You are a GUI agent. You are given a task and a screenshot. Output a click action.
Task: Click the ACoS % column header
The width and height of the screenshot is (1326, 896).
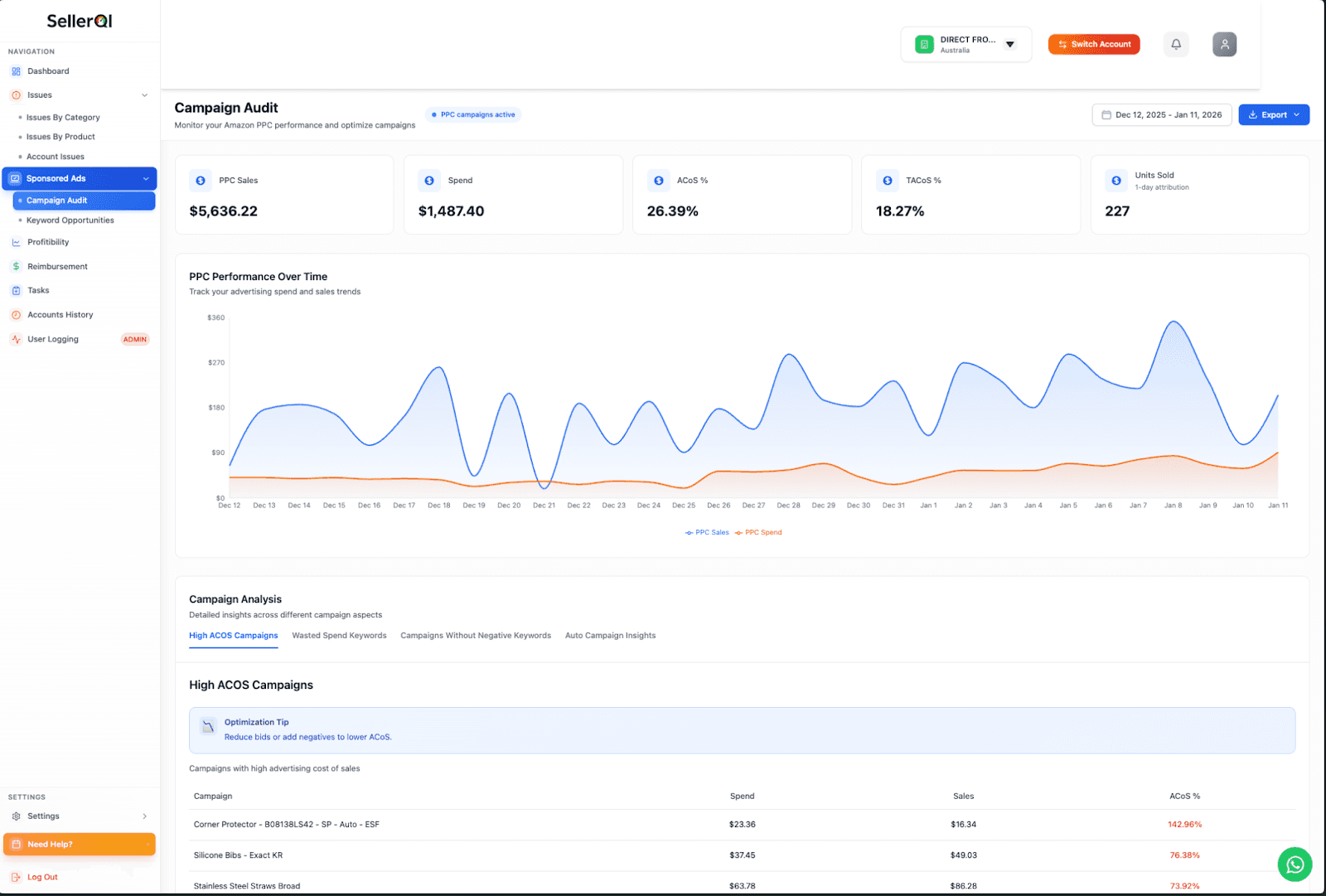pyautogui.click(x=1184, y=797)
